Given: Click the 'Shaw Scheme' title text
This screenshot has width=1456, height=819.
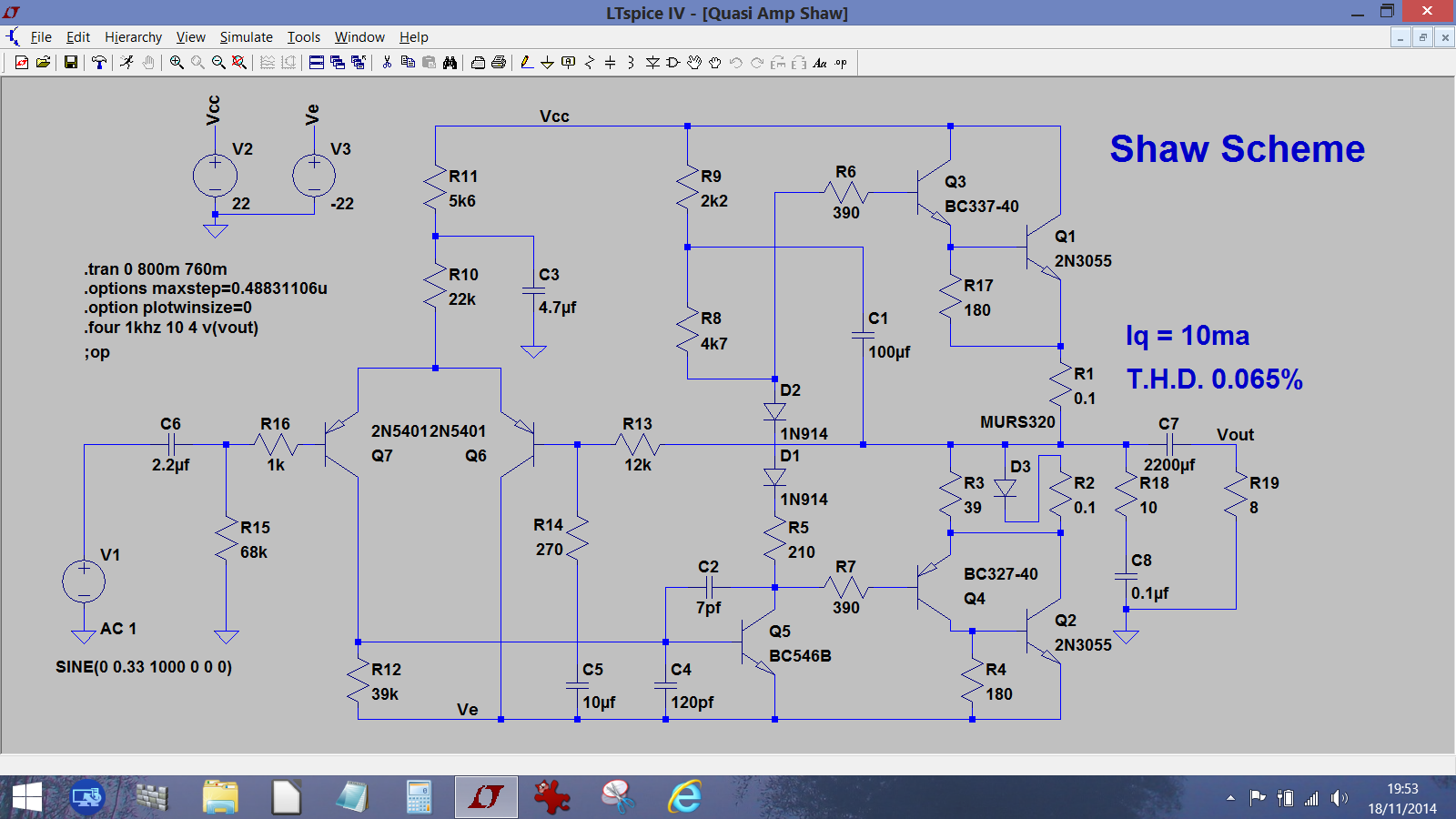Looking at the screenshot, I should 1237,148.
